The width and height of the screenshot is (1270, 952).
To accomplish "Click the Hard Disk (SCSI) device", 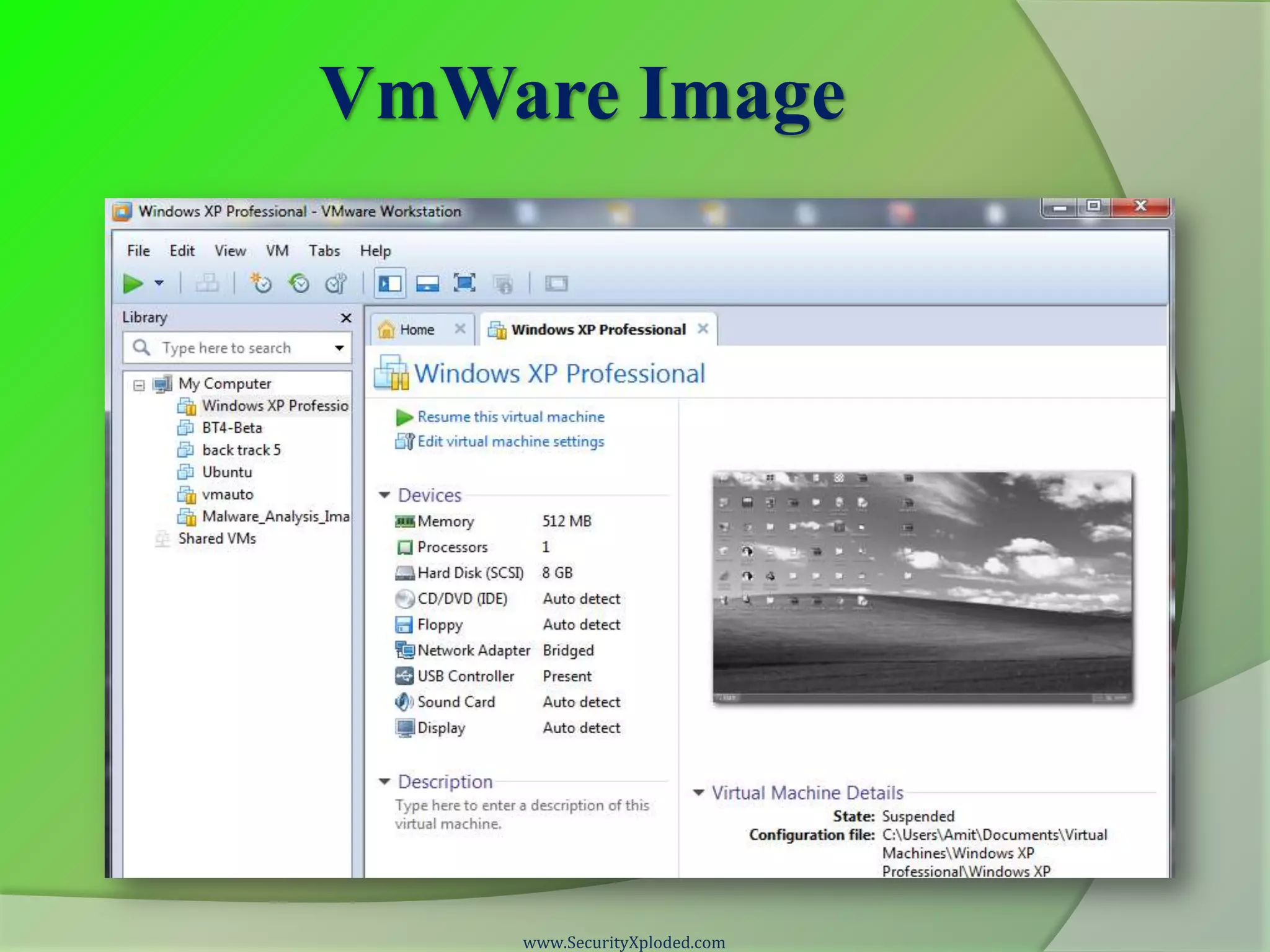I will 471,573.
